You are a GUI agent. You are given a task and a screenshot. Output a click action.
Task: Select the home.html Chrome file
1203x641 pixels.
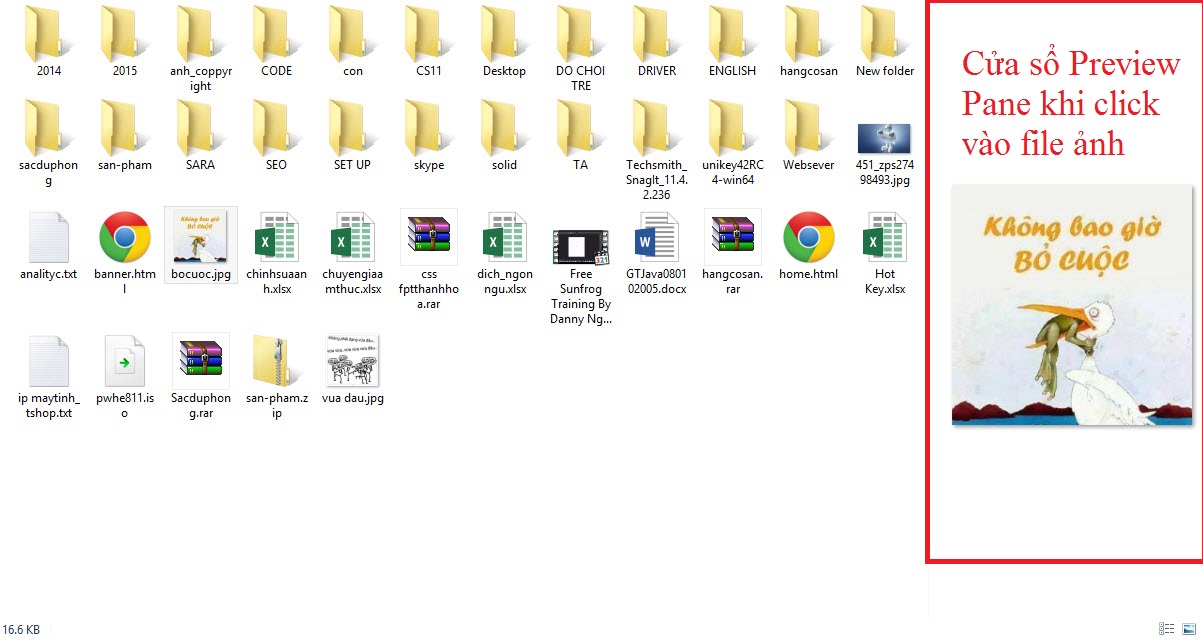(x=808, y=246)
